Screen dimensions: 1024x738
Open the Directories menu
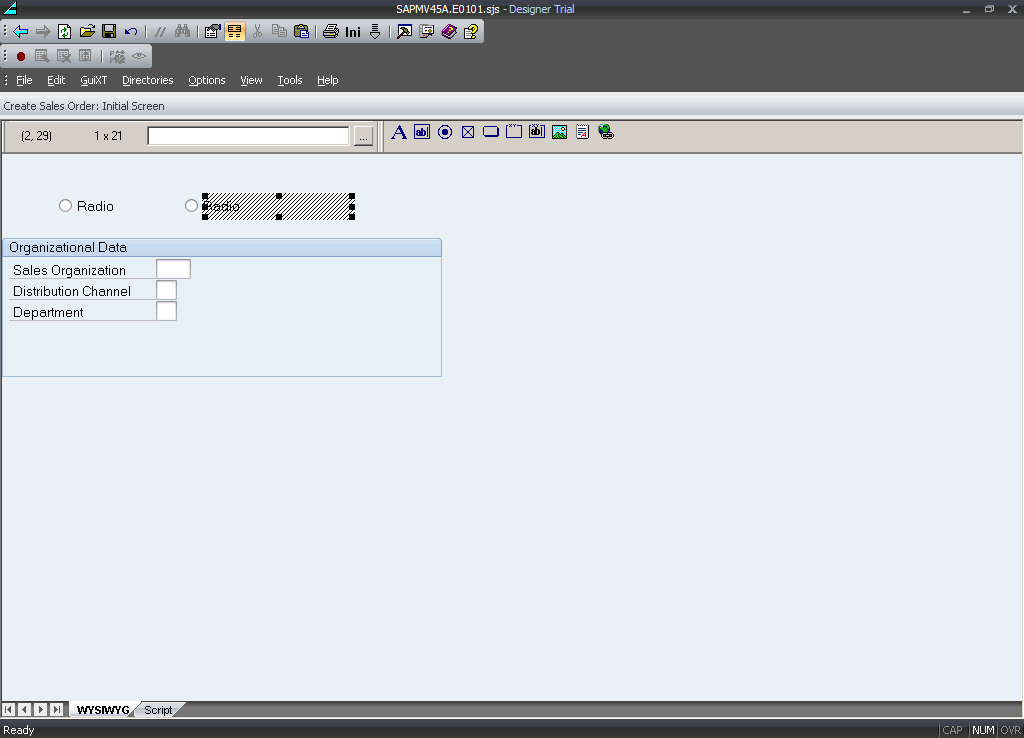click(x=147, y=80)
